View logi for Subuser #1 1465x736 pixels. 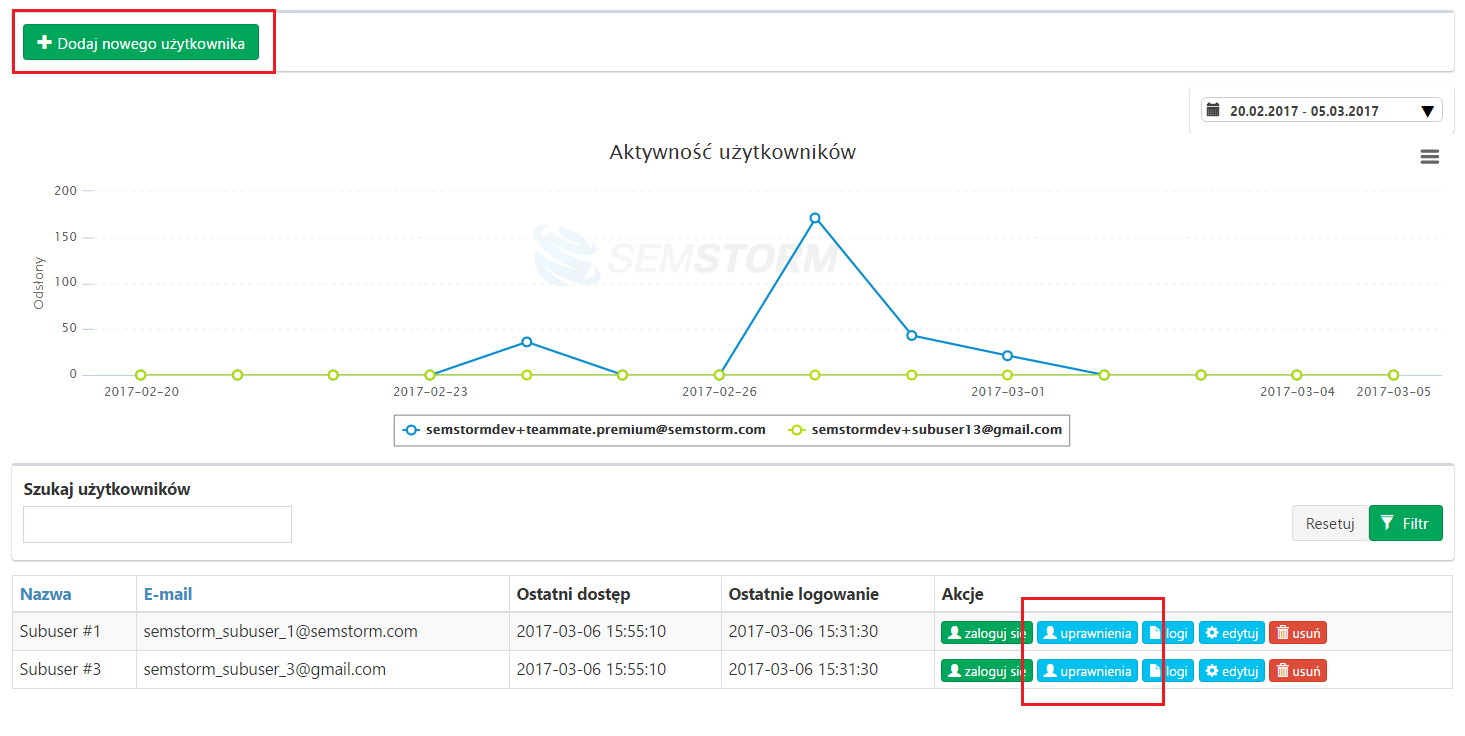pos(1168,633)
